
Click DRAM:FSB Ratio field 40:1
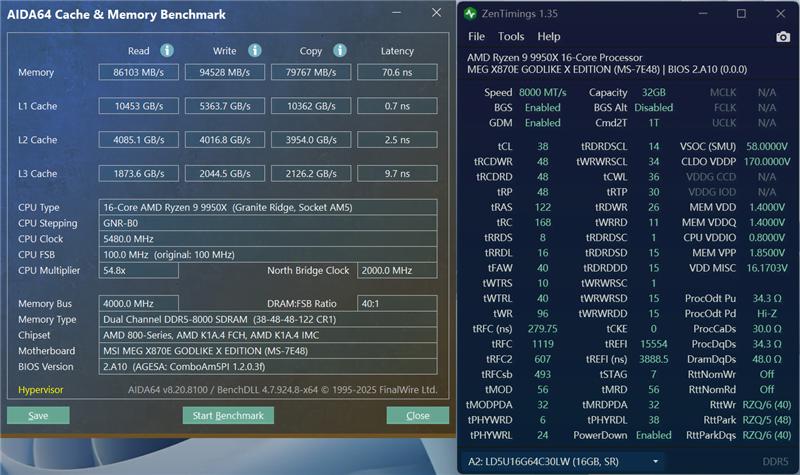coord(397,304)
